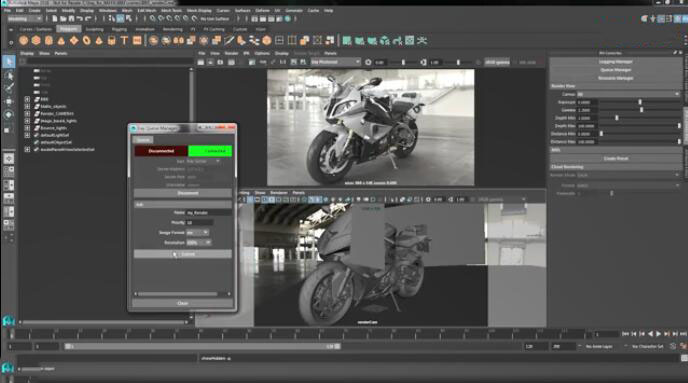Expand the Render_Cameras node in the outliner
The image size is (688, 383).
(x=27, y=114)
